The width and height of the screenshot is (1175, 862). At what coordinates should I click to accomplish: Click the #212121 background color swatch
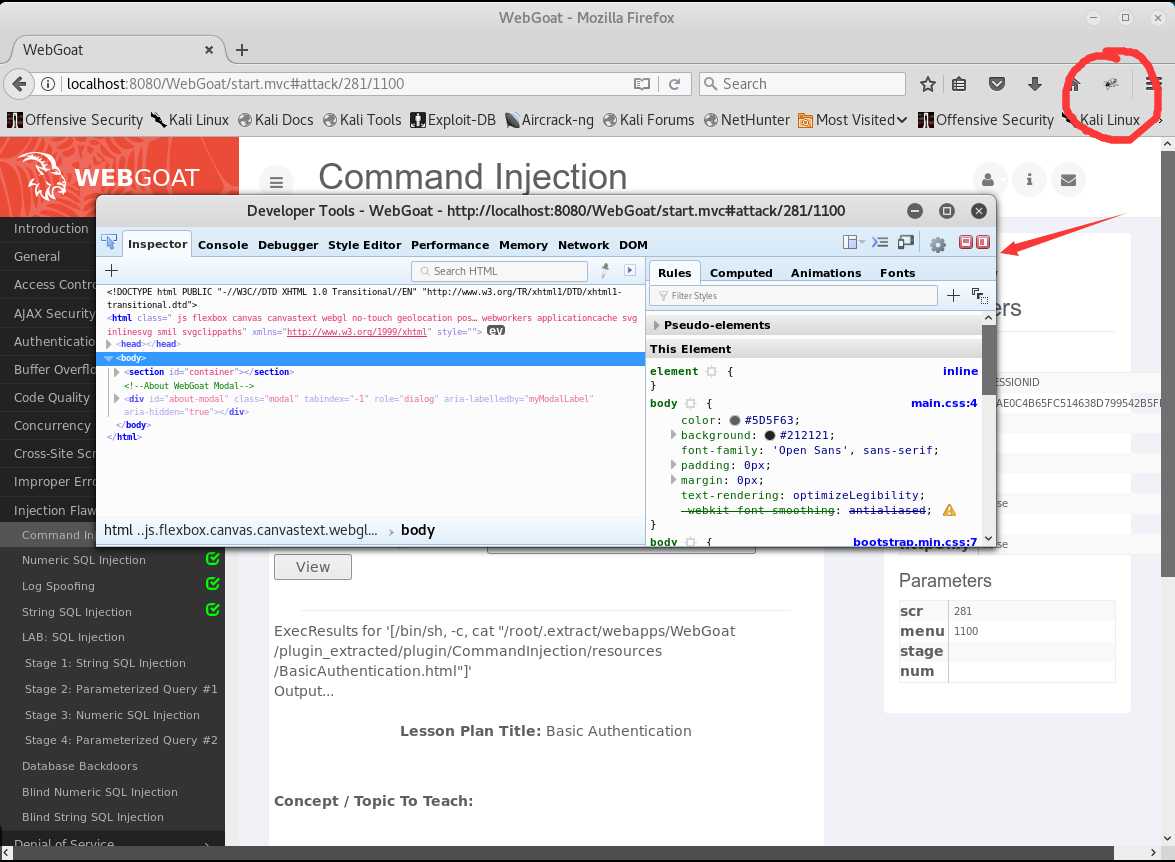770,435
